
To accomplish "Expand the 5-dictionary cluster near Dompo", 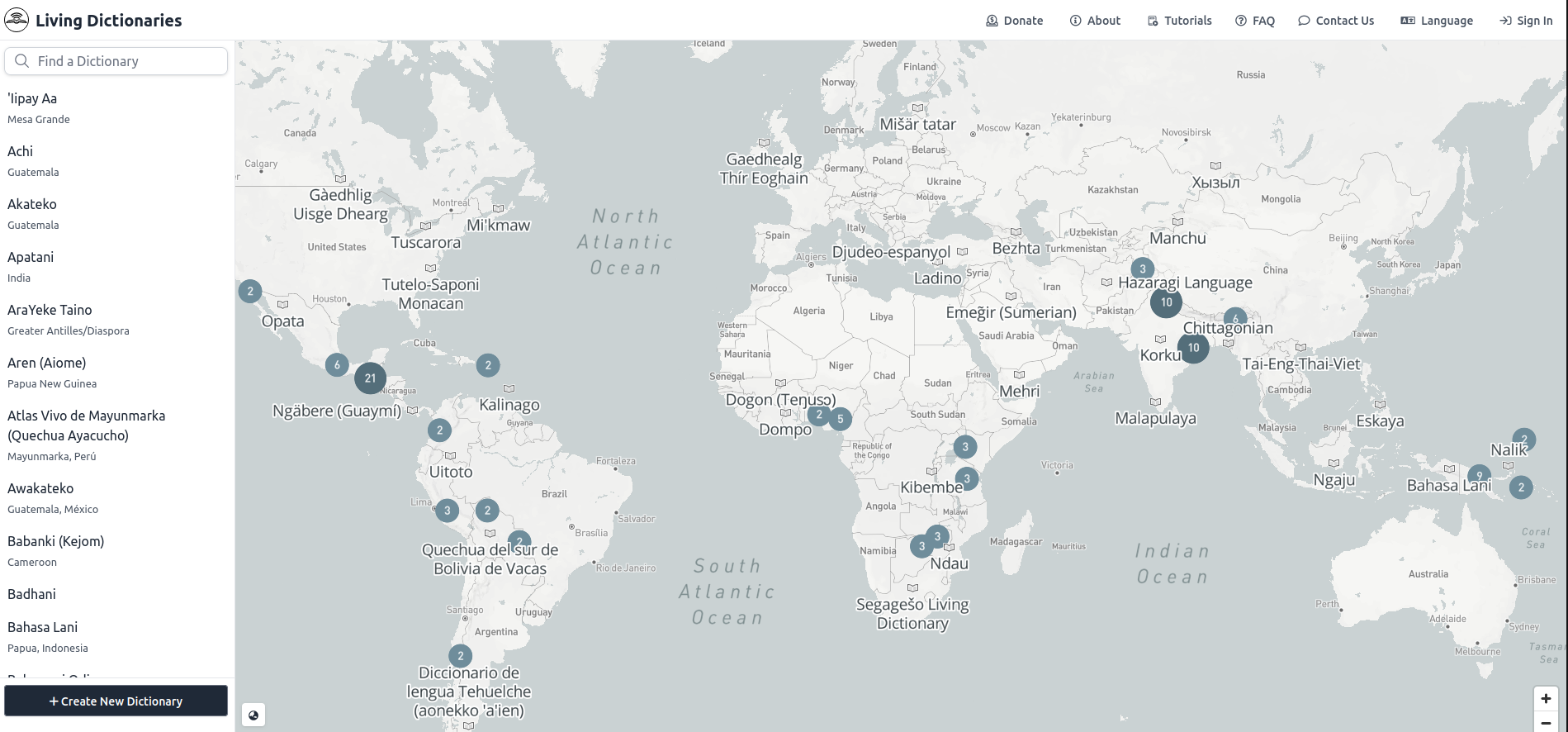I will tap(840, 419).
